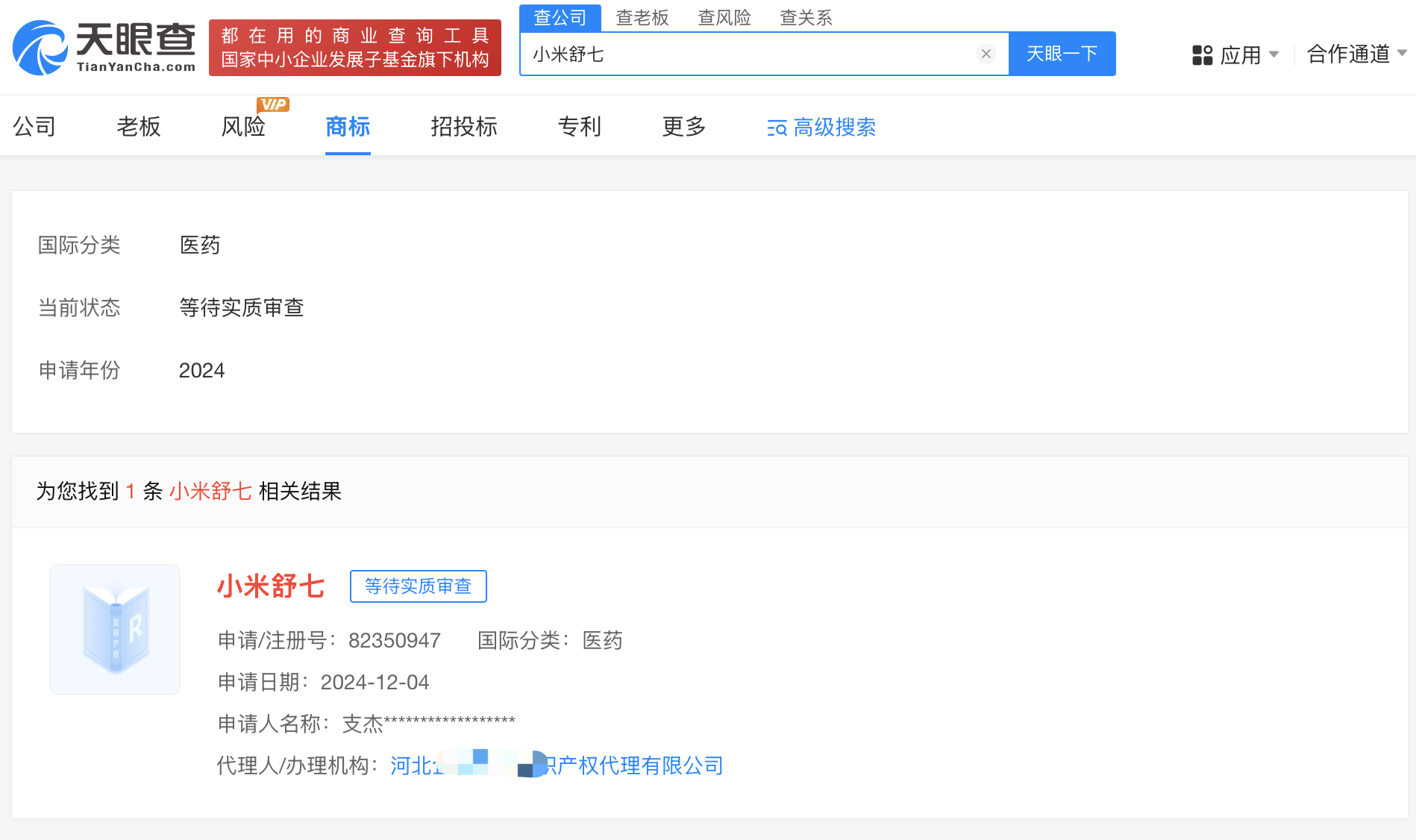This screenshot has height=840, width=1416.
Task: Click the registration number 82350947
Action: pos(395,640)
